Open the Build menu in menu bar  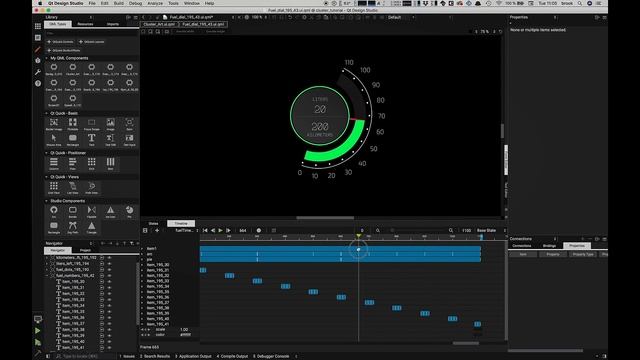(x=119, y=3)
